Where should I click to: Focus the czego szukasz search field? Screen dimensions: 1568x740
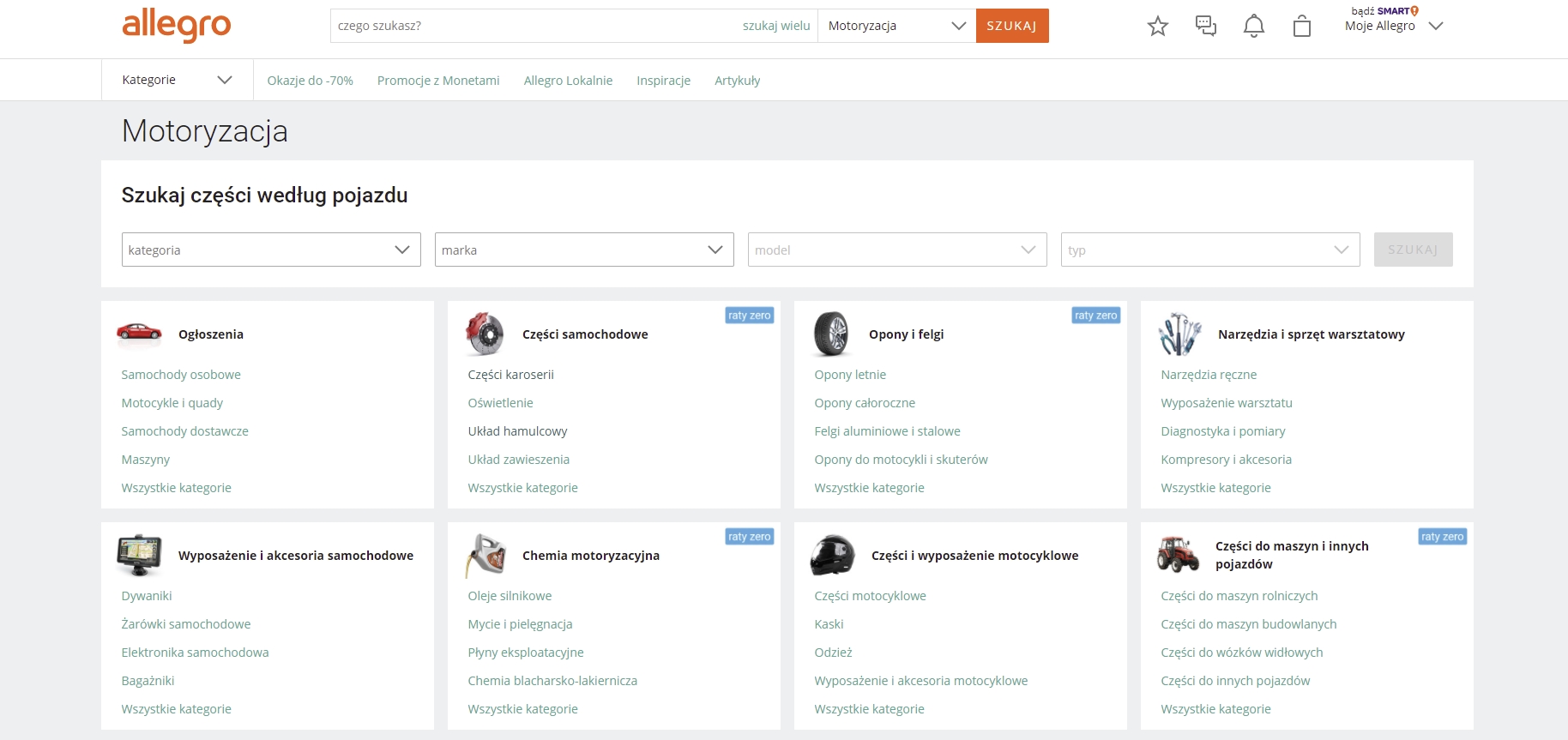pyautogui.click(x=536, y=26)
